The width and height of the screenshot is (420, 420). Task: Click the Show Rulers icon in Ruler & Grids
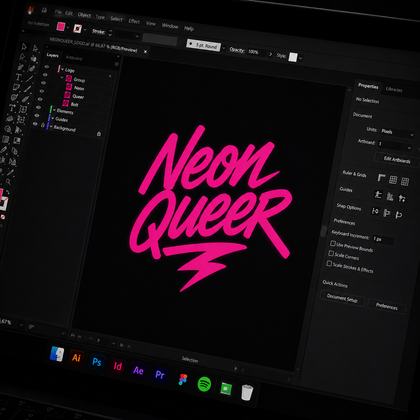381,178
